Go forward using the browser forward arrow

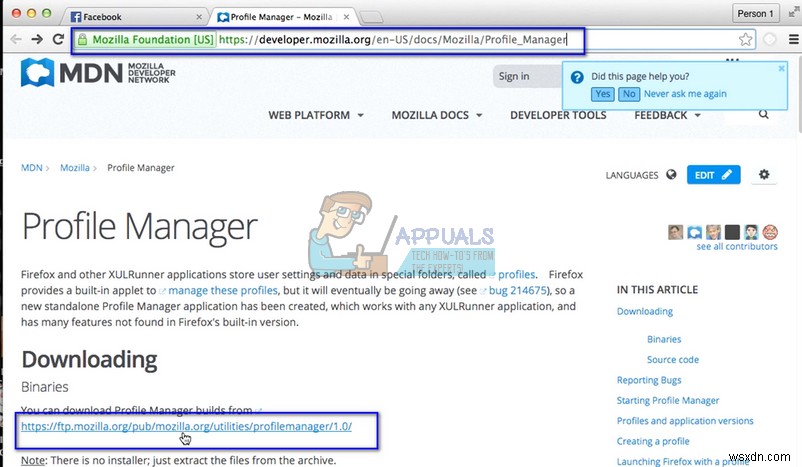tap(37, 39)
